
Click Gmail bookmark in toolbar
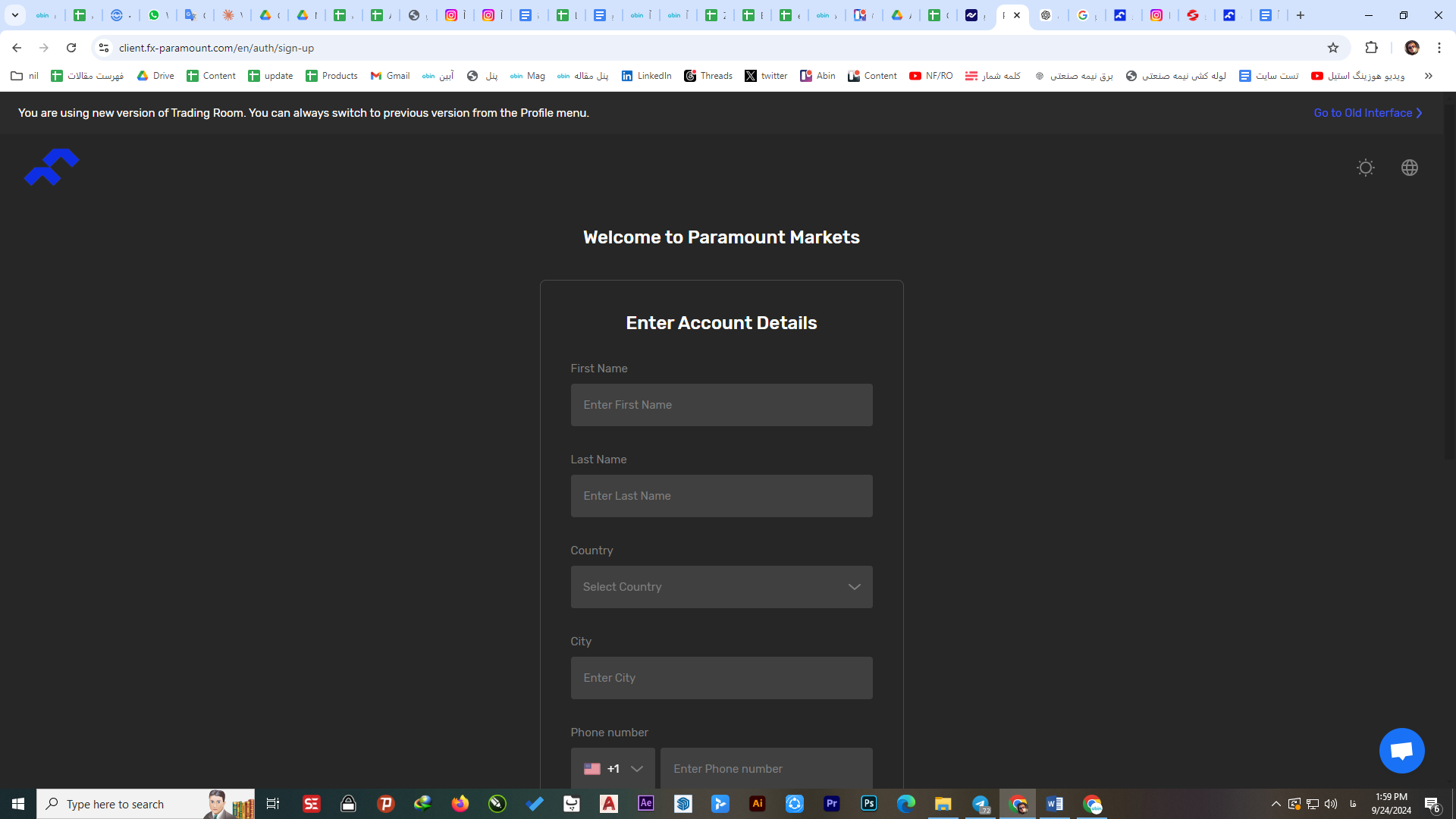point(390,75)
